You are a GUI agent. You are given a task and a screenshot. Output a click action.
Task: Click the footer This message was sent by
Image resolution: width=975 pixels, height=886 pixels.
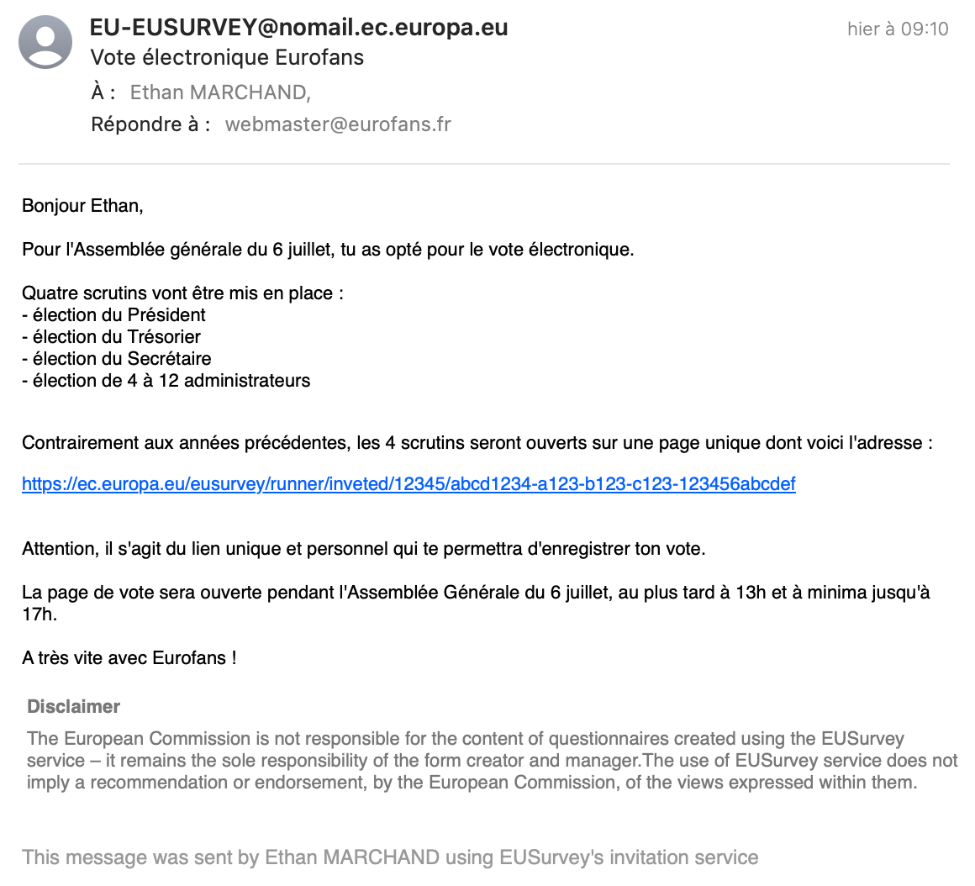(390, 857)
